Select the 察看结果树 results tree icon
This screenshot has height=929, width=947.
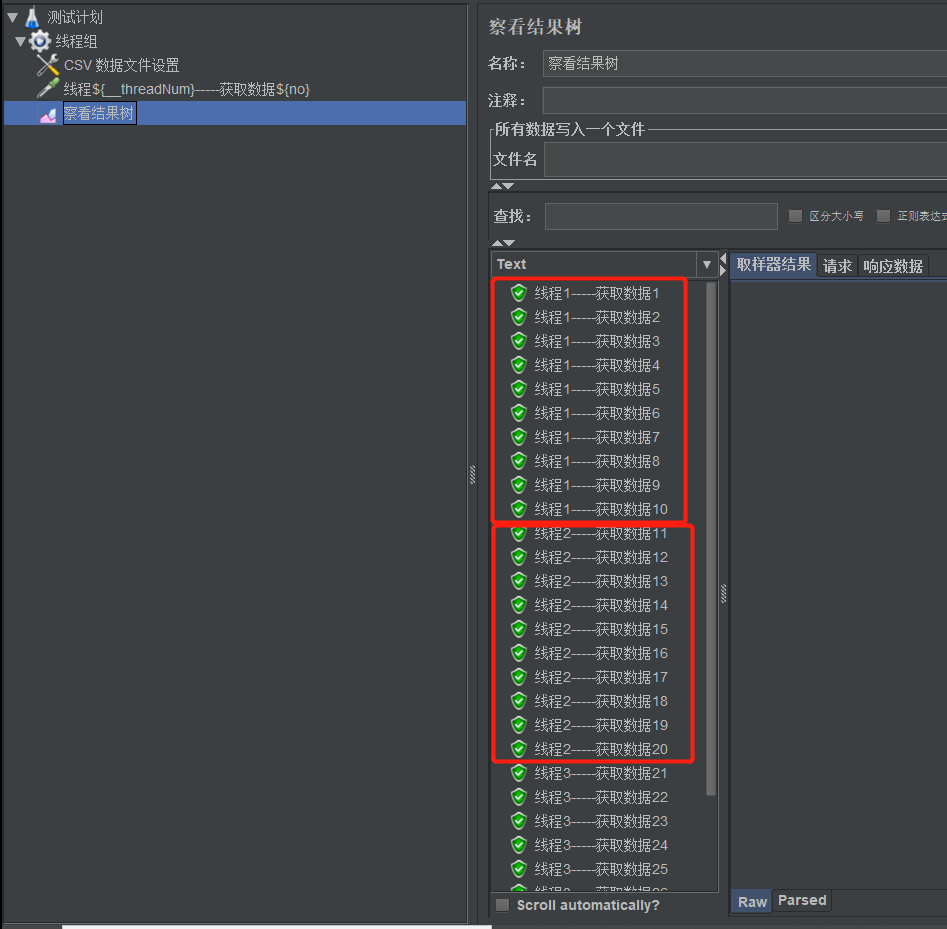point(47,113)
